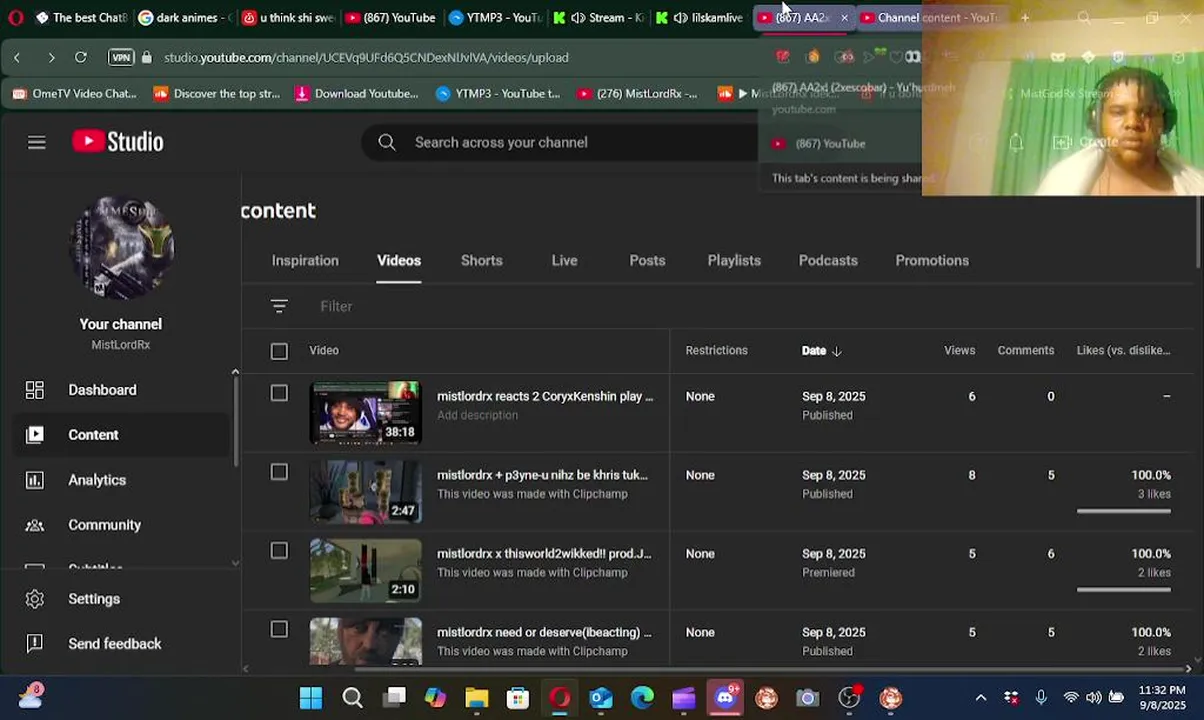Open the Posts tab
The image size is (1204, 720).
click(x=647, y=260)
